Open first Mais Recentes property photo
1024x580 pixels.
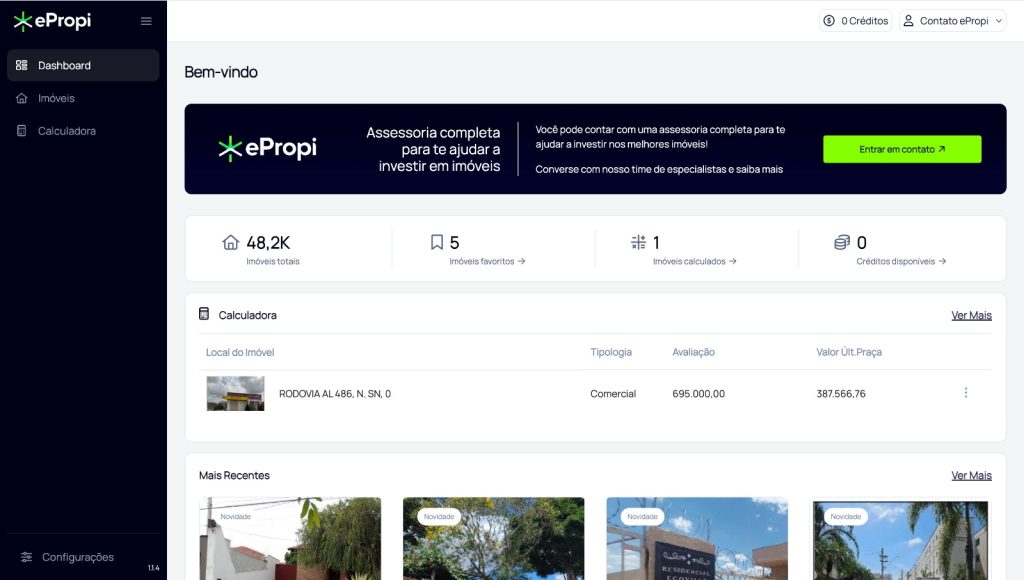(290, 539)
